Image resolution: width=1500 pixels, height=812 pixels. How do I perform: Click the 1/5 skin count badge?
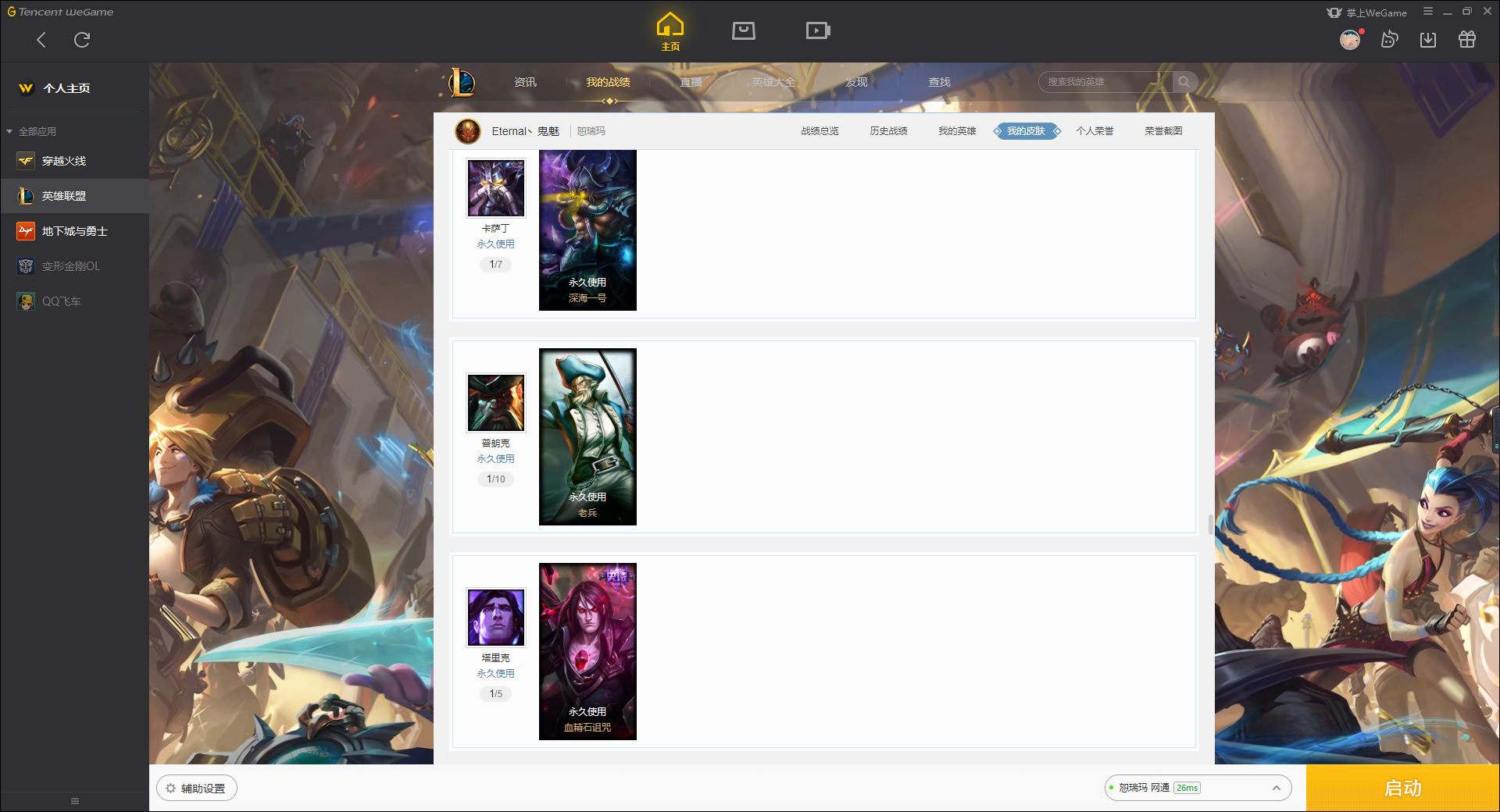(496, 694)
